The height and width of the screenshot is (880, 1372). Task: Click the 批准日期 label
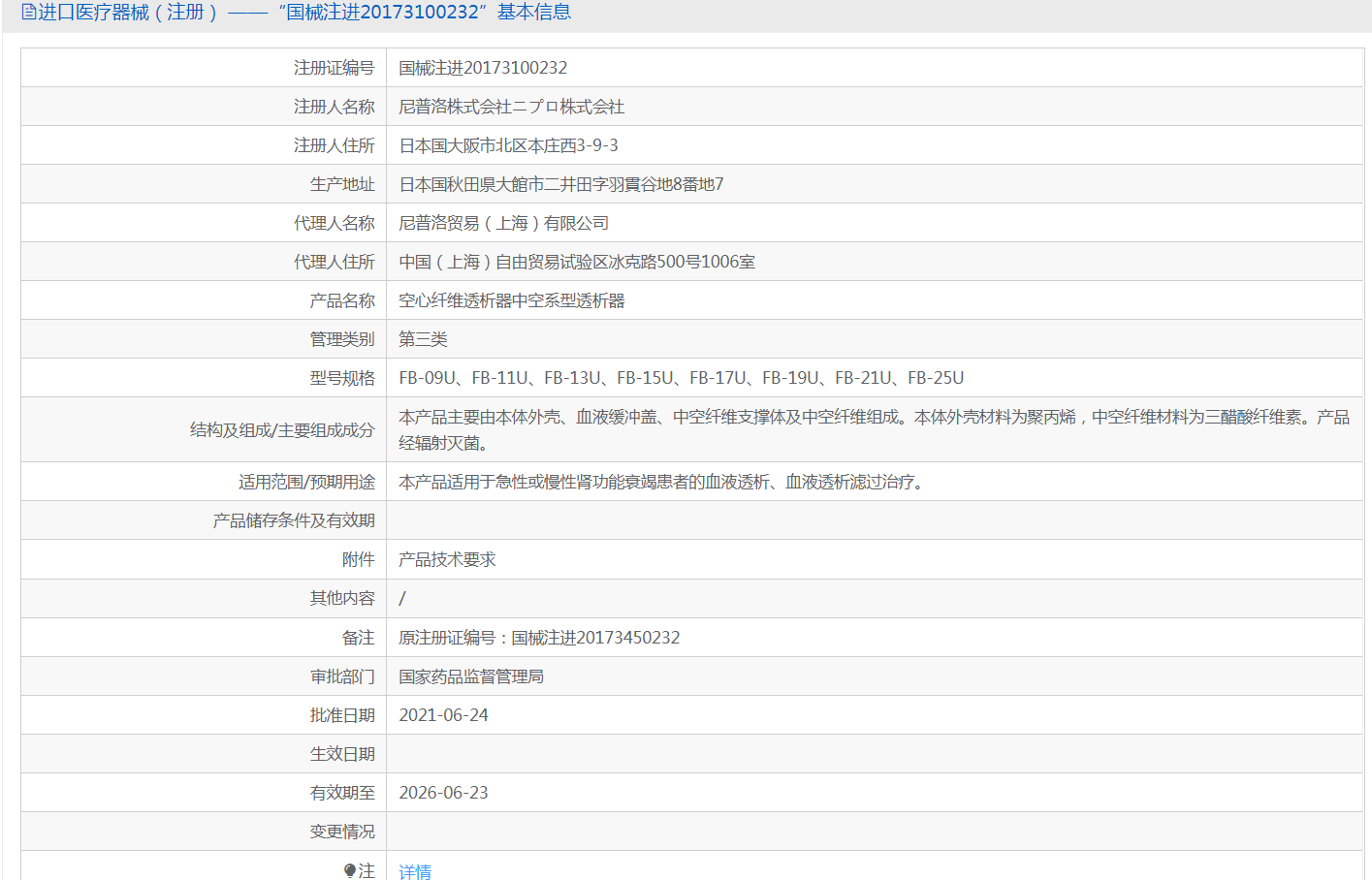click(342, 714)
